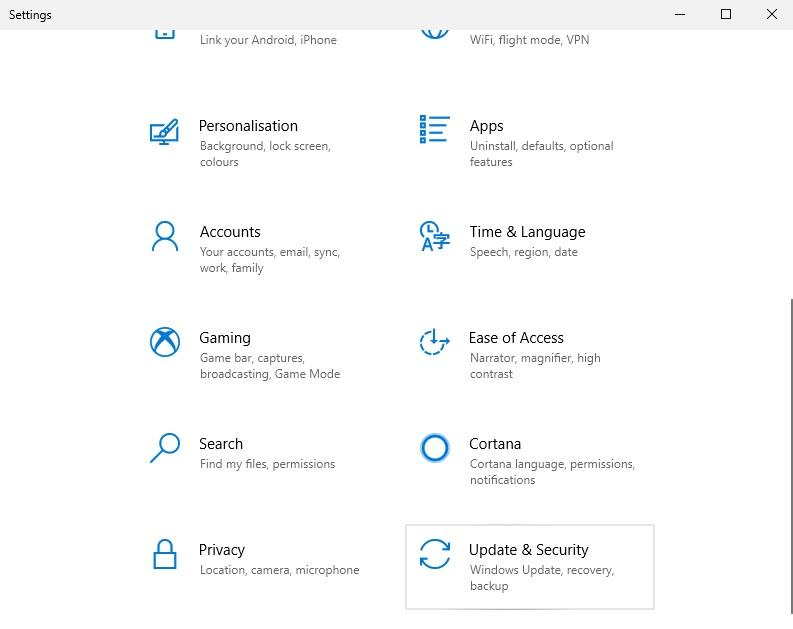
Task: Click the vertical scrollbar thumb
Action: (790, 456)
